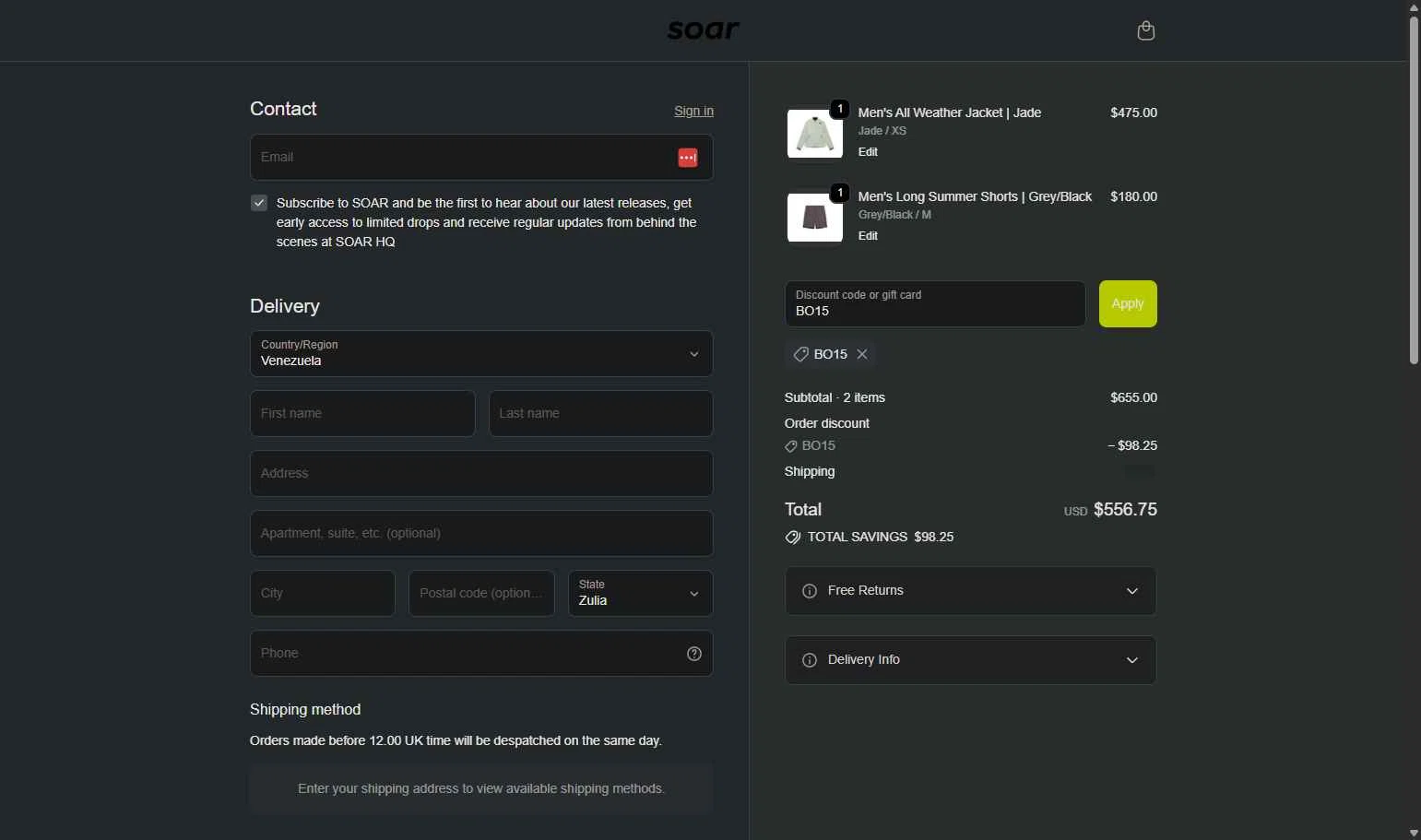The height and width of the screenshot is (840, 1421).
Task: Click the Last name field
Action: pyautogui.click(x=600, y=413)
